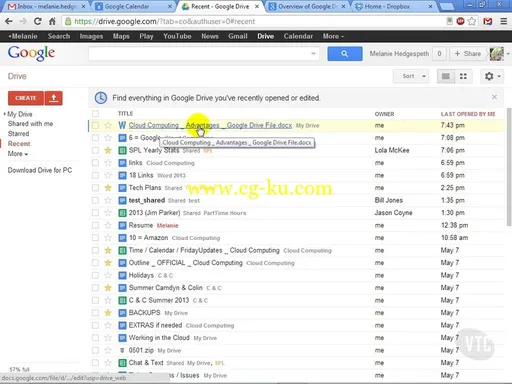Expand the More dropdown in black bar

(x=333, y=36)
